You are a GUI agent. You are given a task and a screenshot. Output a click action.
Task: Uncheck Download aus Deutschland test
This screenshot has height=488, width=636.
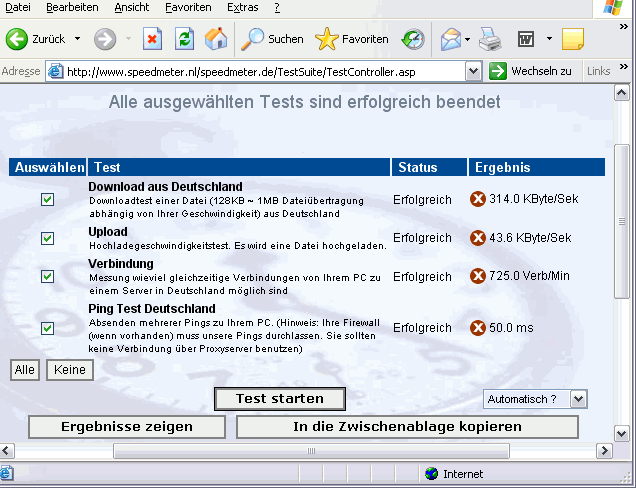click(47, 199)
